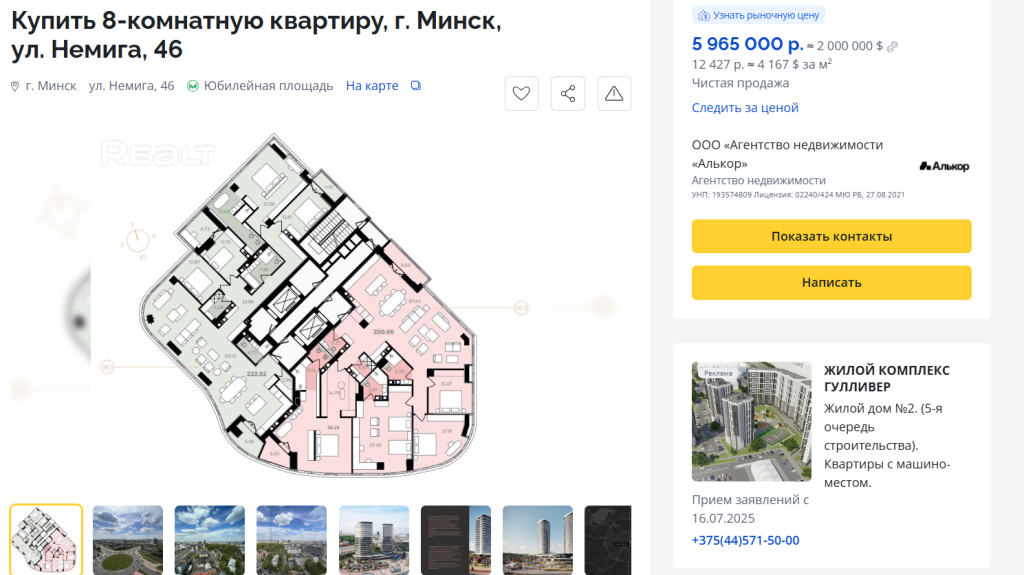The image size is (1024, 575).
Task: Click the Алькор agency logo
Action: (x=944, y=166)
